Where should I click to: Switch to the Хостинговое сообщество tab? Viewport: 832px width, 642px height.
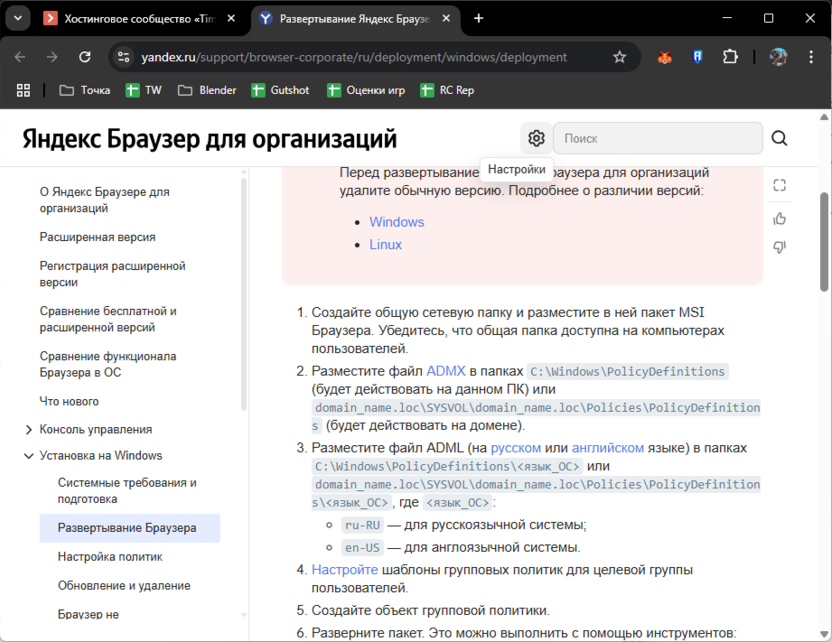[x=138, y=18]
